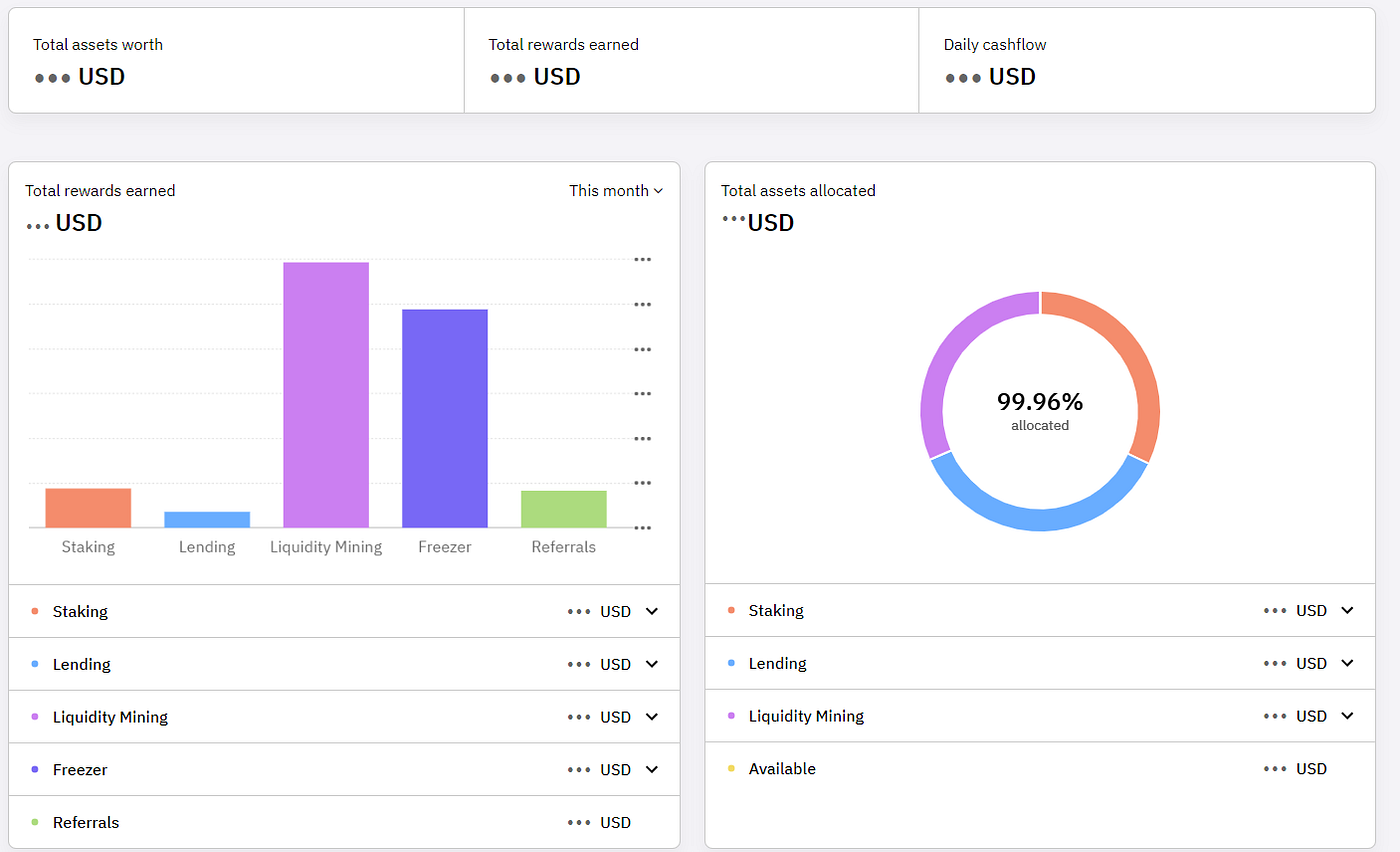Image resolution: width=1400 pixels, height=852 pixels.
Task: Expand the Liquidity Mining rewards row chevron
Action: click(x=652, y=717)
